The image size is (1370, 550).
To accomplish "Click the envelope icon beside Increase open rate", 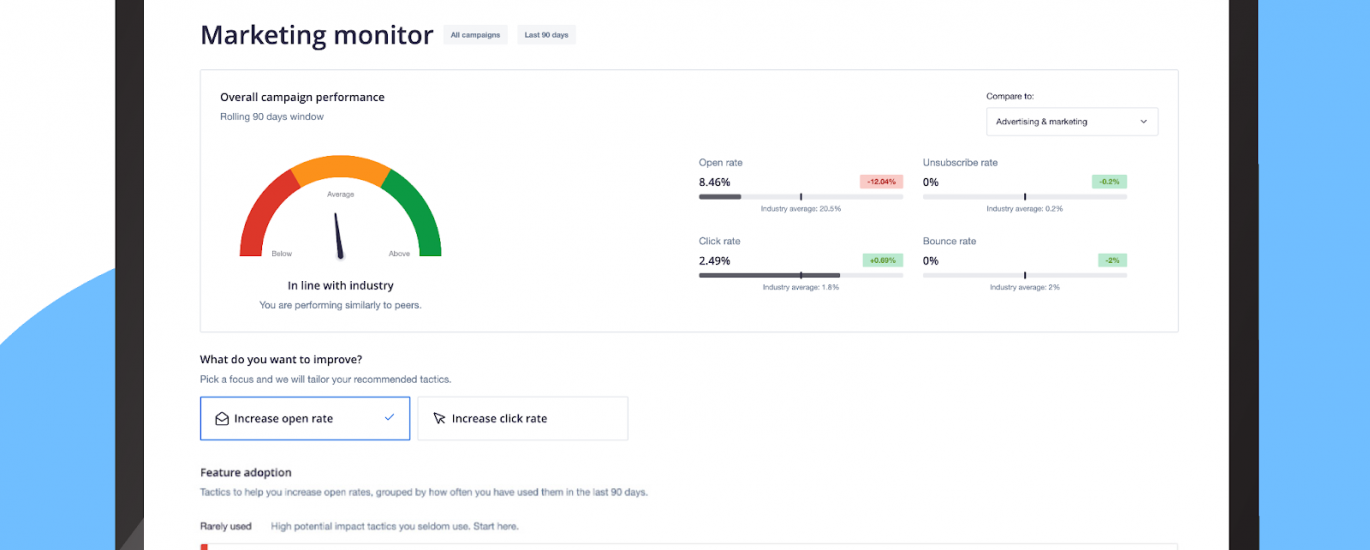I will coord(222,419).
